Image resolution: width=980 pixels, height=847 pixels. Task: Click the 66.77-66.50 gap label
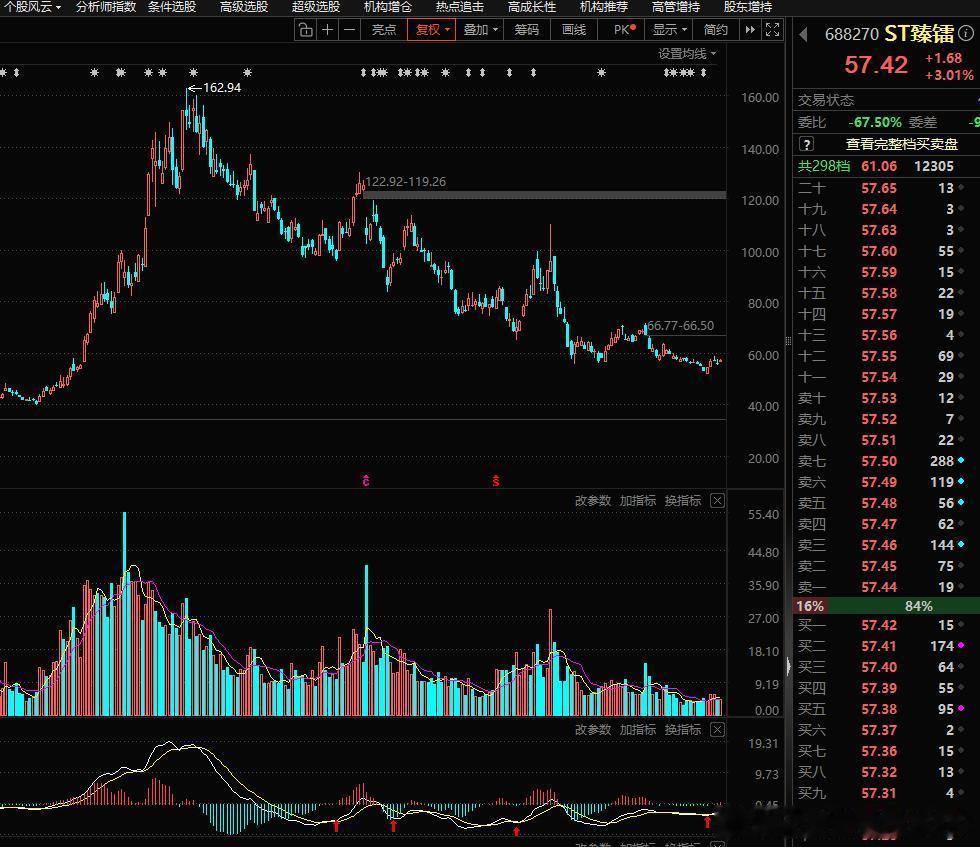pos(681,326)
